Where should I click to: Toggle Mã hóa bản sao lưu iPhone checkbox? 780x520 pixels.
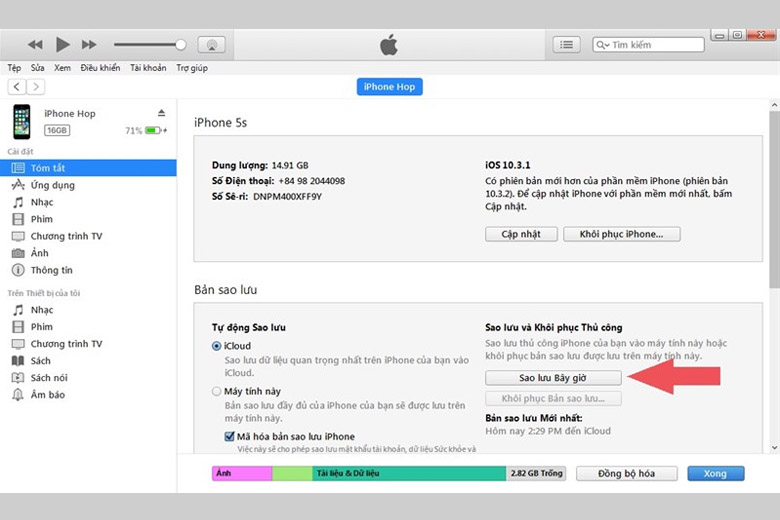(229, 436)
